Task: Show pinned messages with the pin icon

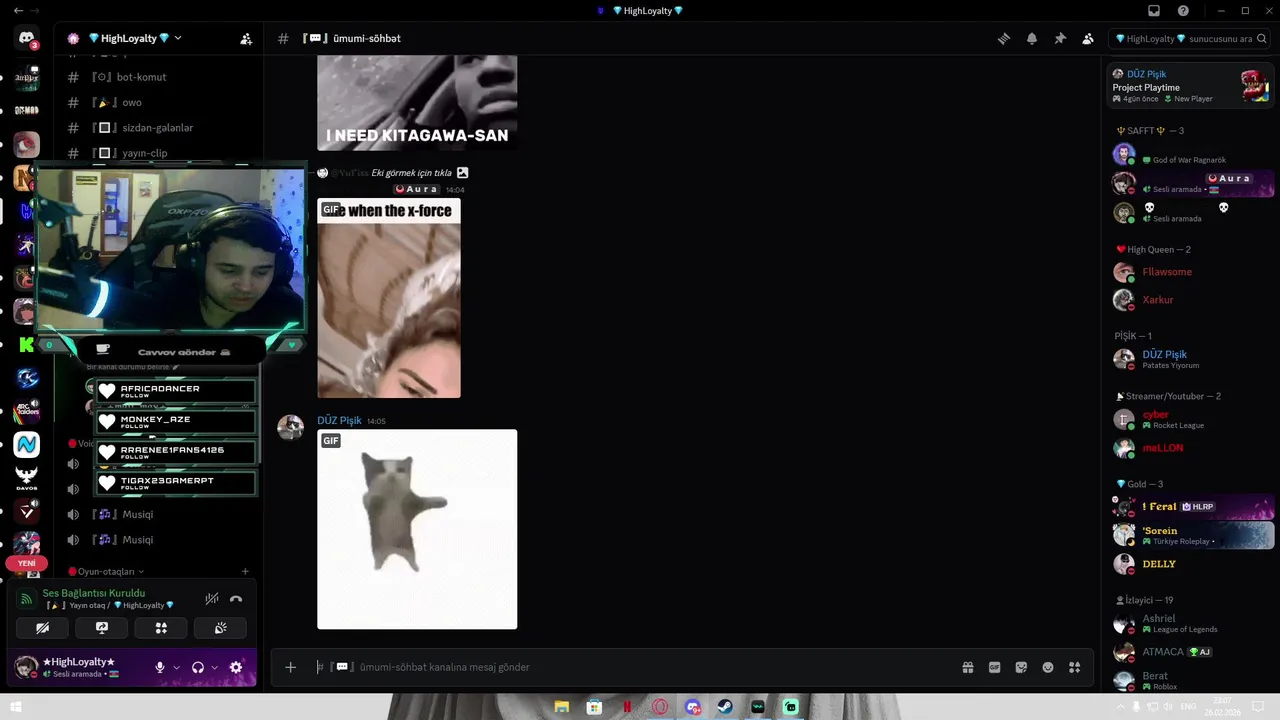Action: coord(1060,39)
